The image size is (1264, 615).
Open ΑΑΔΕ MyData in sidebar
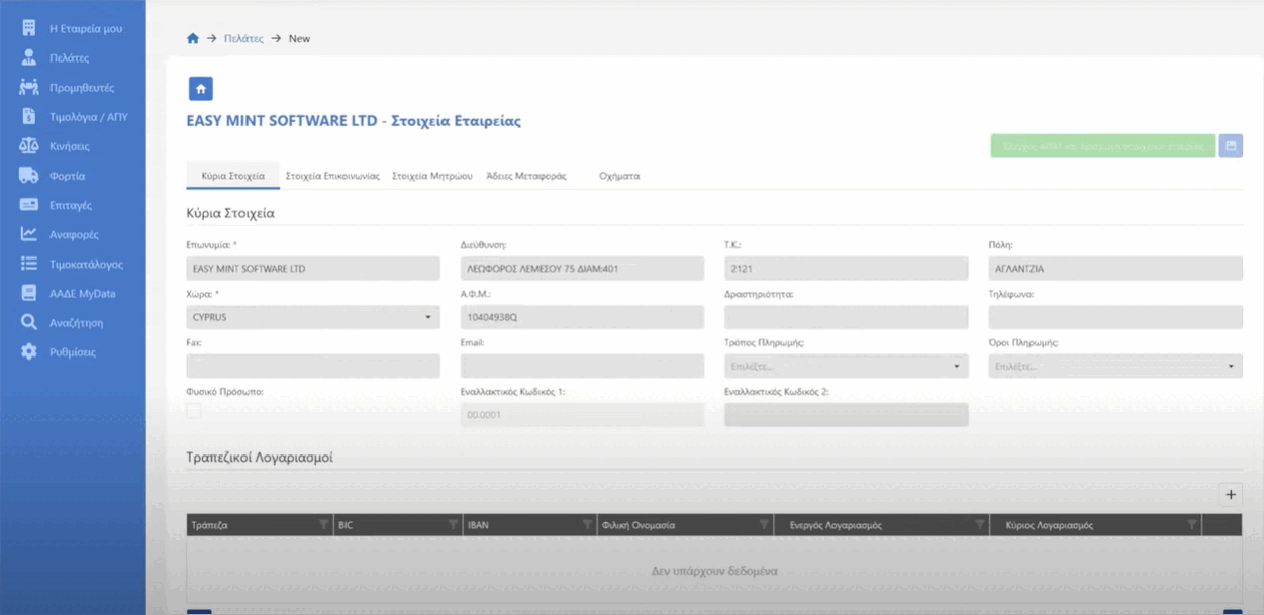[82, 294]
